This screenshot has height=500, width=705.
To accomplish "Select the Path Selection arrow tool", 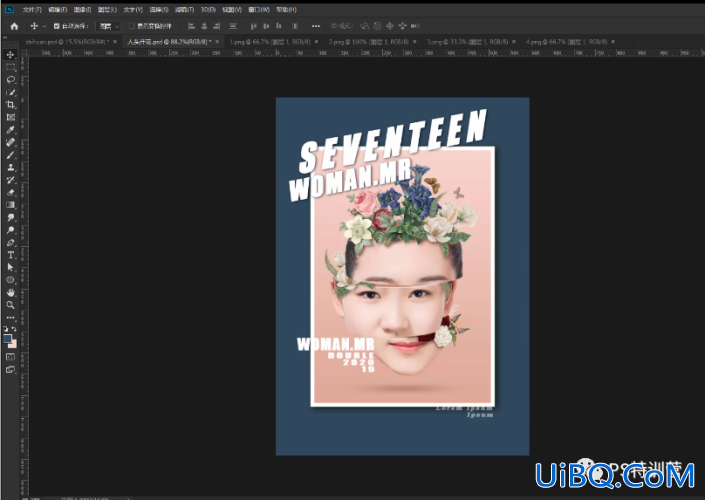I will click(10, 267).
